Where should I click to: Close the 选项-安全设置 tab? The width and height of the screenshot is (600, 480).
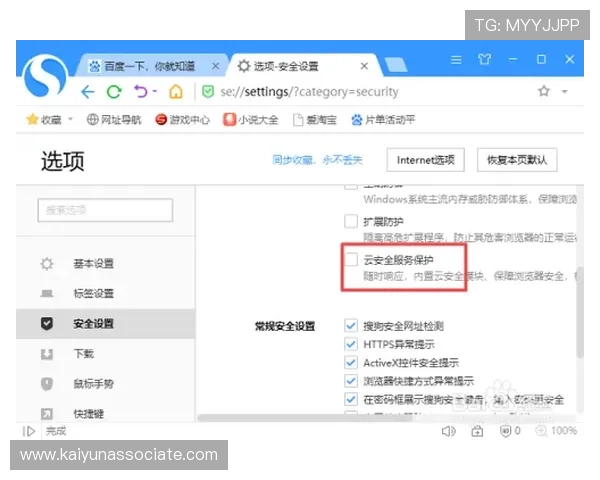click(x=364, y=66)
